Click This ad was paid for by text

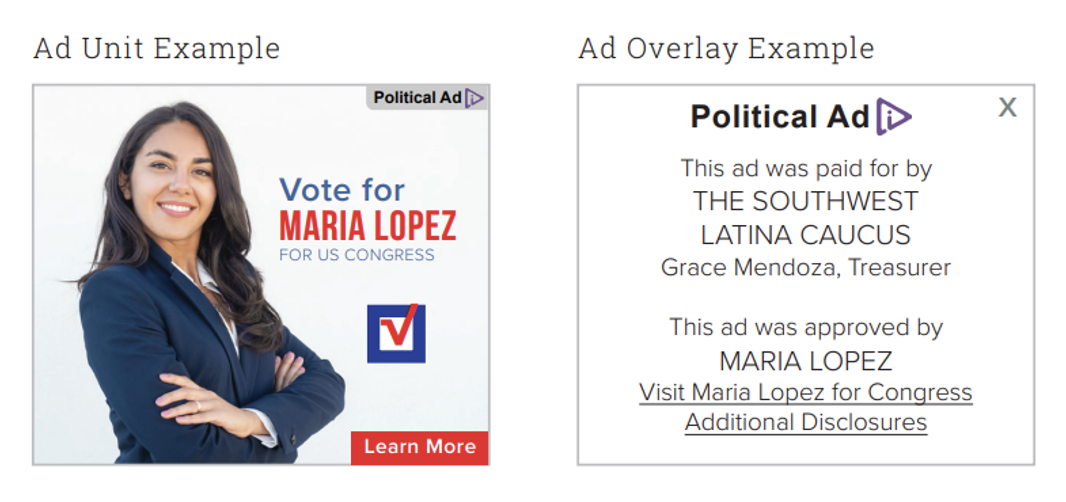806,169
